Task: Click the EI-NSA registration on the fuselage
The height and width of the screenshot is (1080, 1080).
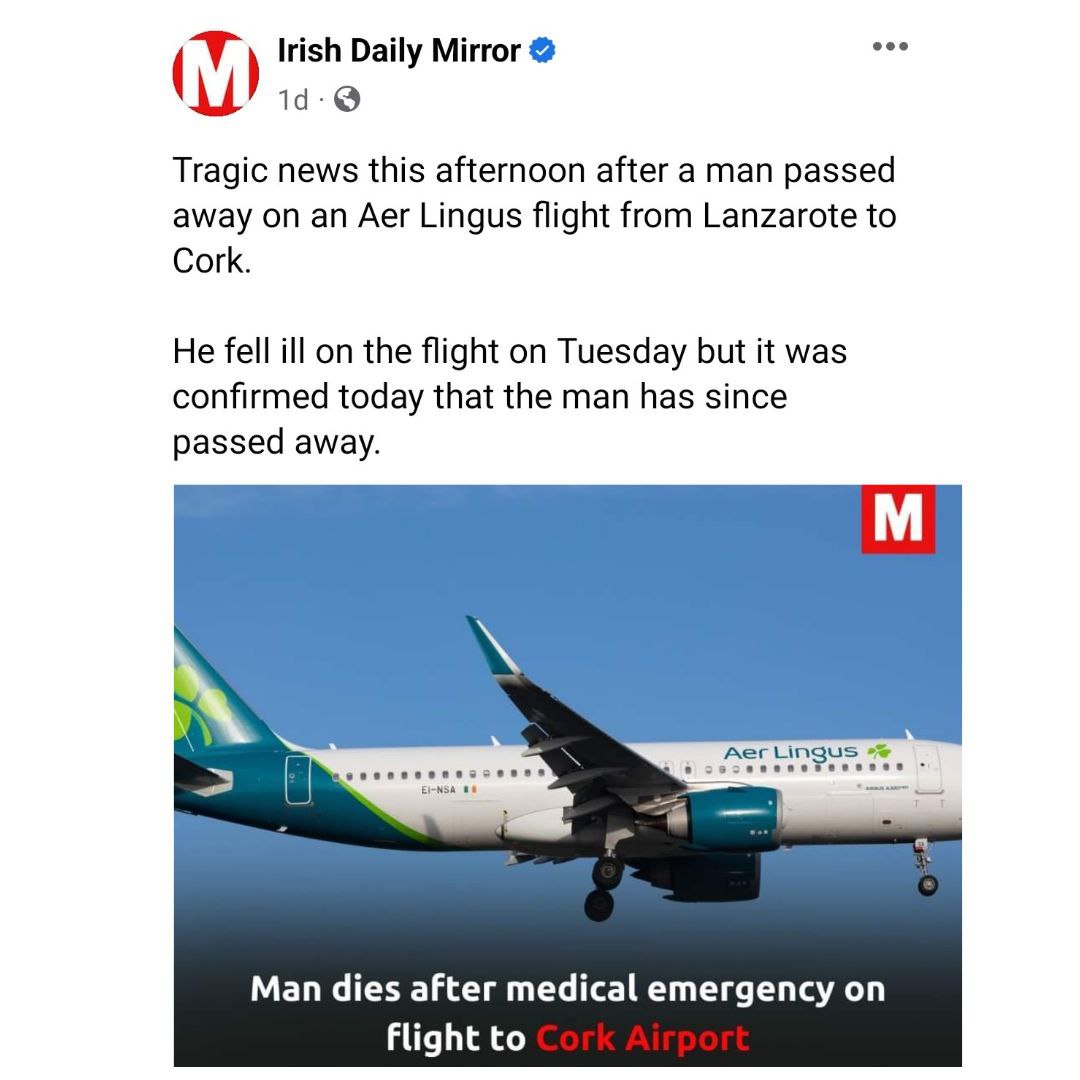Action: point(438,789)
